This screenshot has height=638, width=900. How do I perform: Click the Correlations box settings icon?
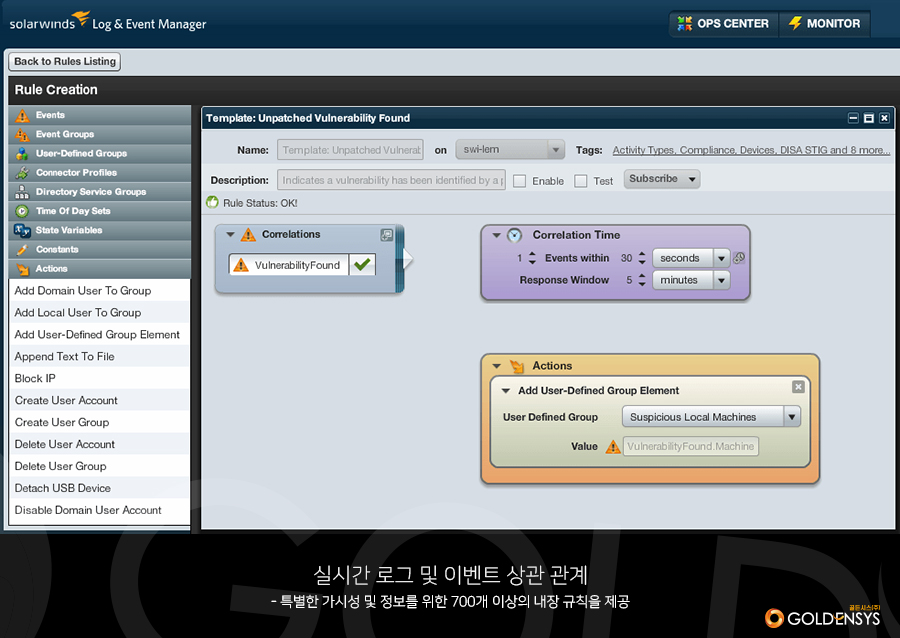pyautogui.click(x=387, y=235)
